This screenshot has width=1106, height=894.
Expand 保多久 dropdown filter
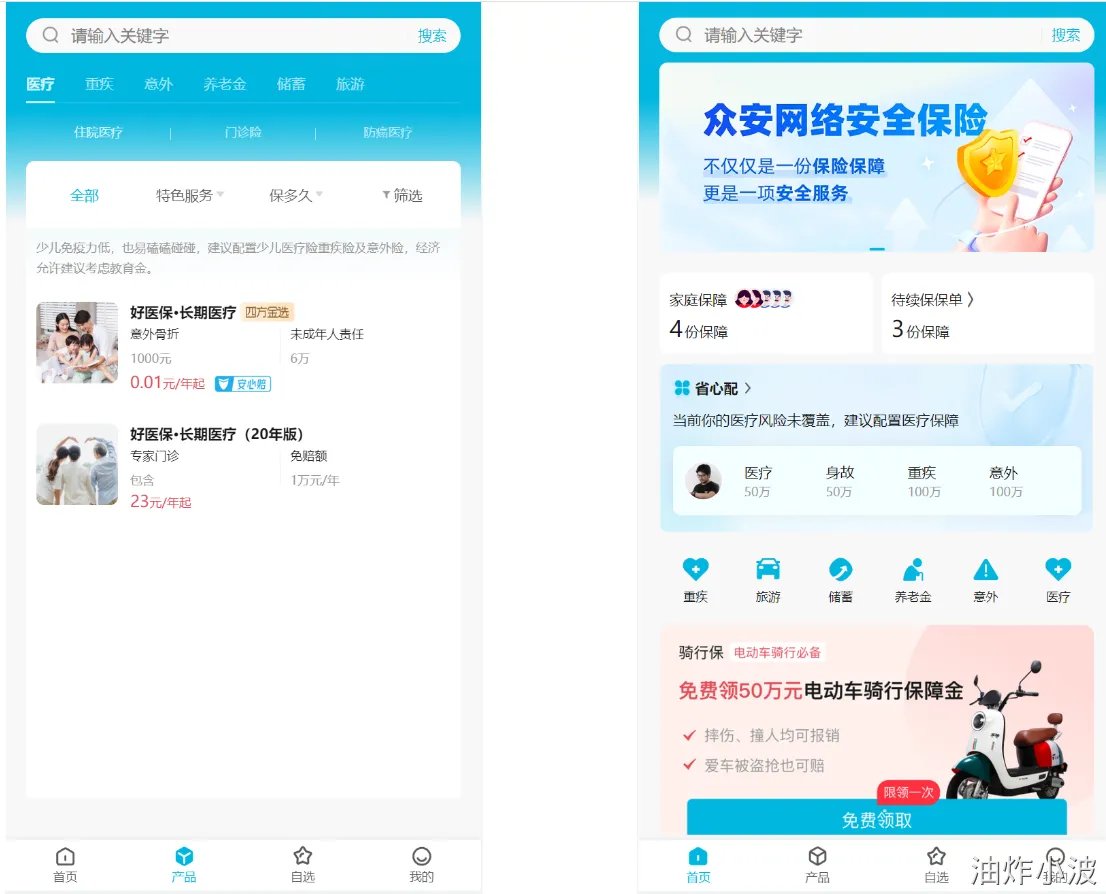pos(296,195)
